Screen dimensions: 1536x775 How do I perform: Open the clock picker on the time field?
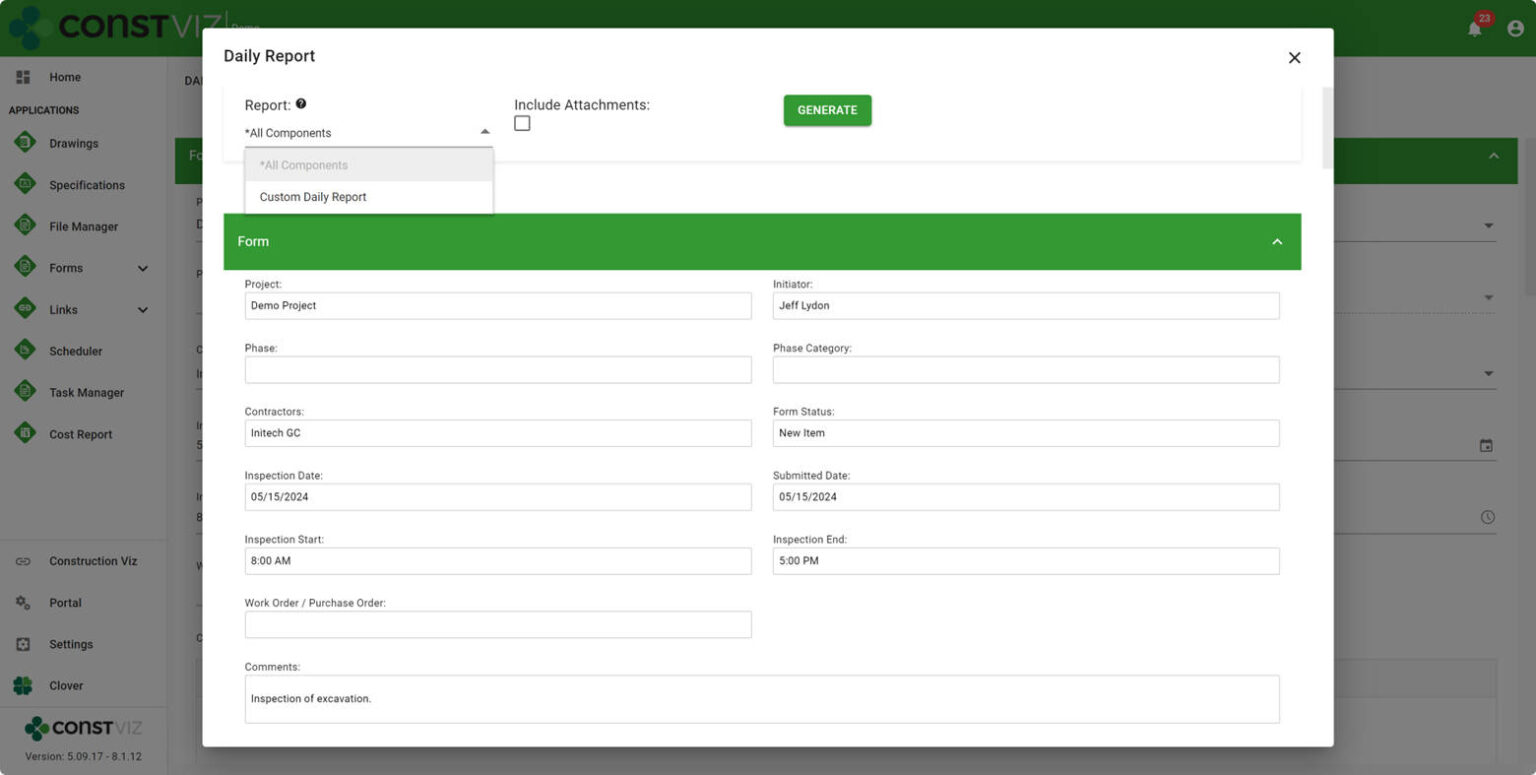point(1486,517)
